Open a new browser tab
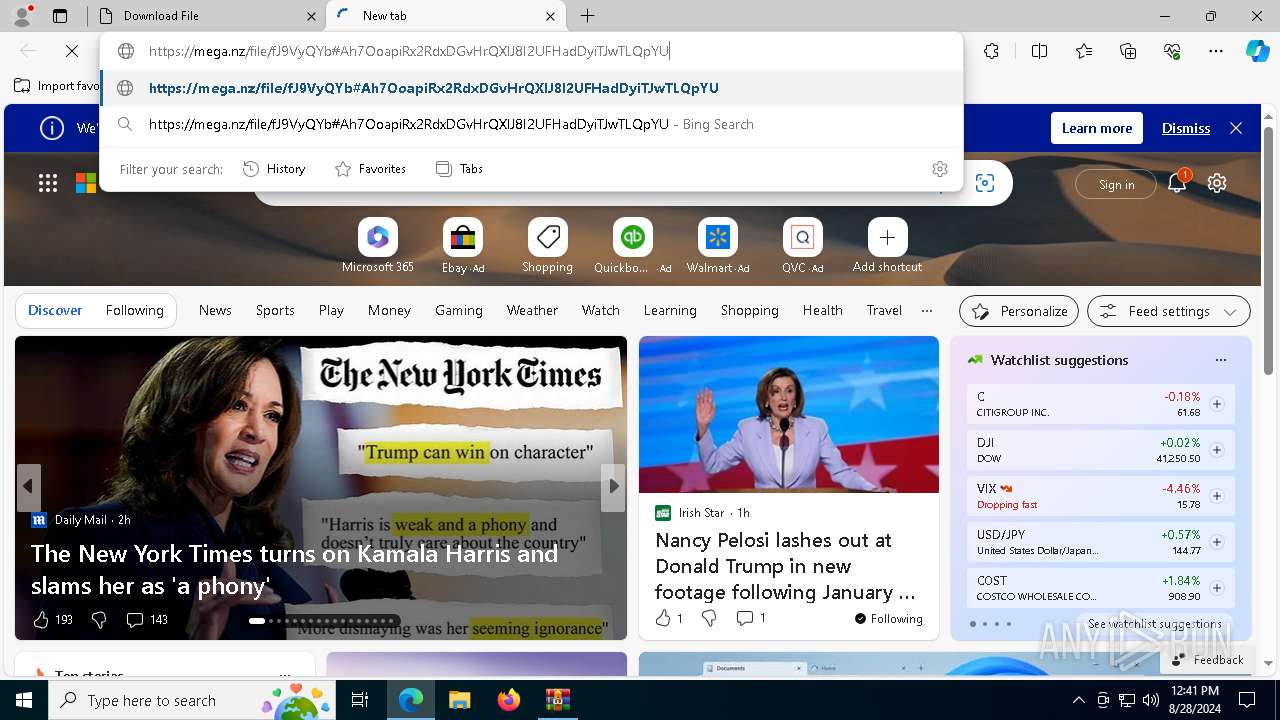This screenshot has width=1280, height=720. click(587, 16)
